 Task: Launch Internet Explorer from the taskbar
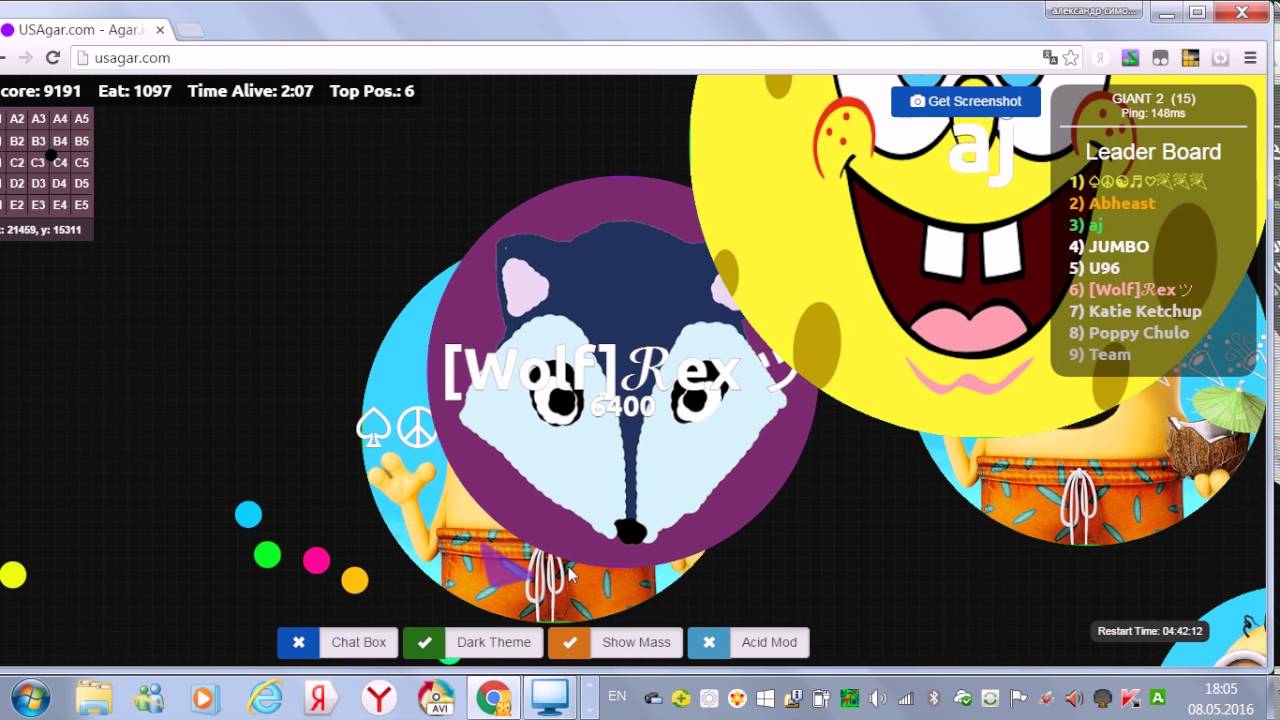pos(265,697)
